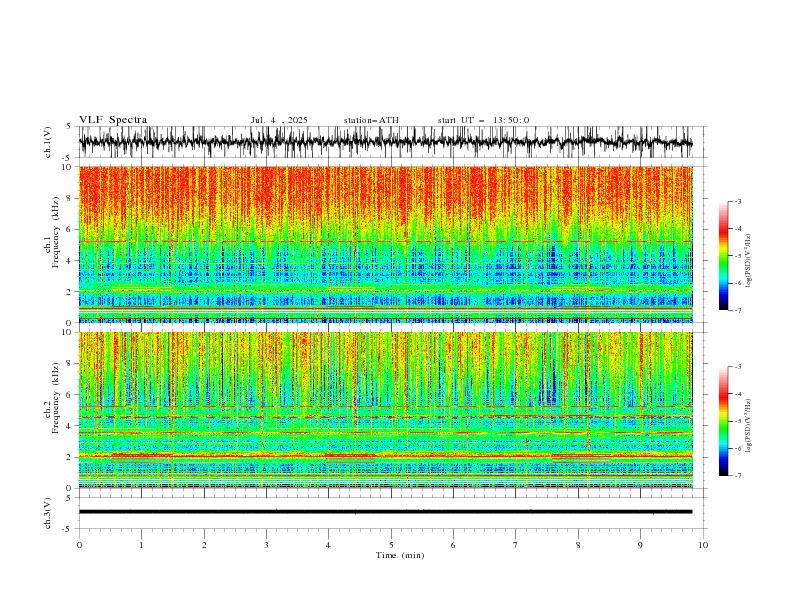This screenshot has height=612, width=792.
Task: Click the "-3" tick on upper colorbar
Action: point(738,201)
